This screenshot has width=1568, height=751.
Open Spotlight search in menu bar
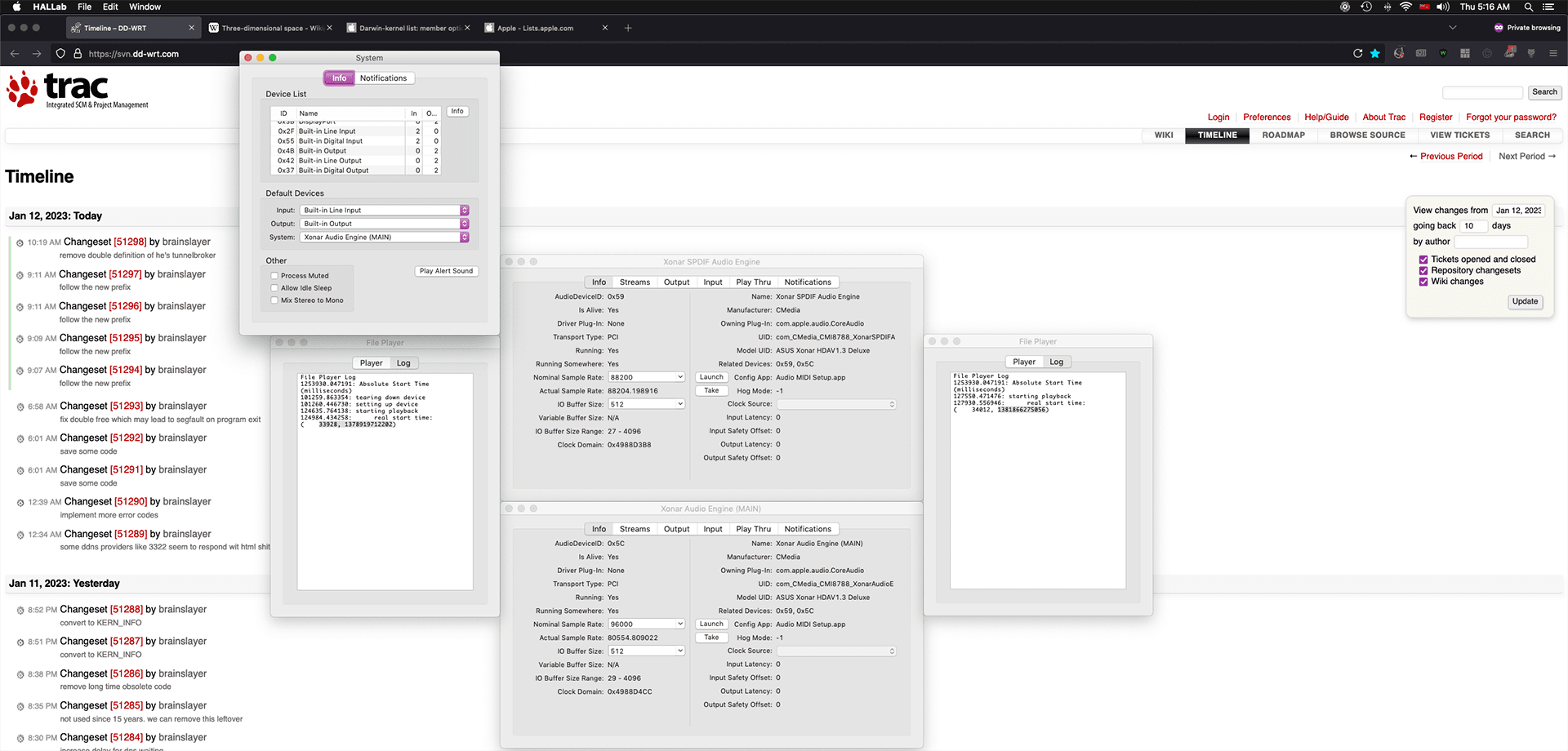pyautogui.click(x=1528, y=7)
